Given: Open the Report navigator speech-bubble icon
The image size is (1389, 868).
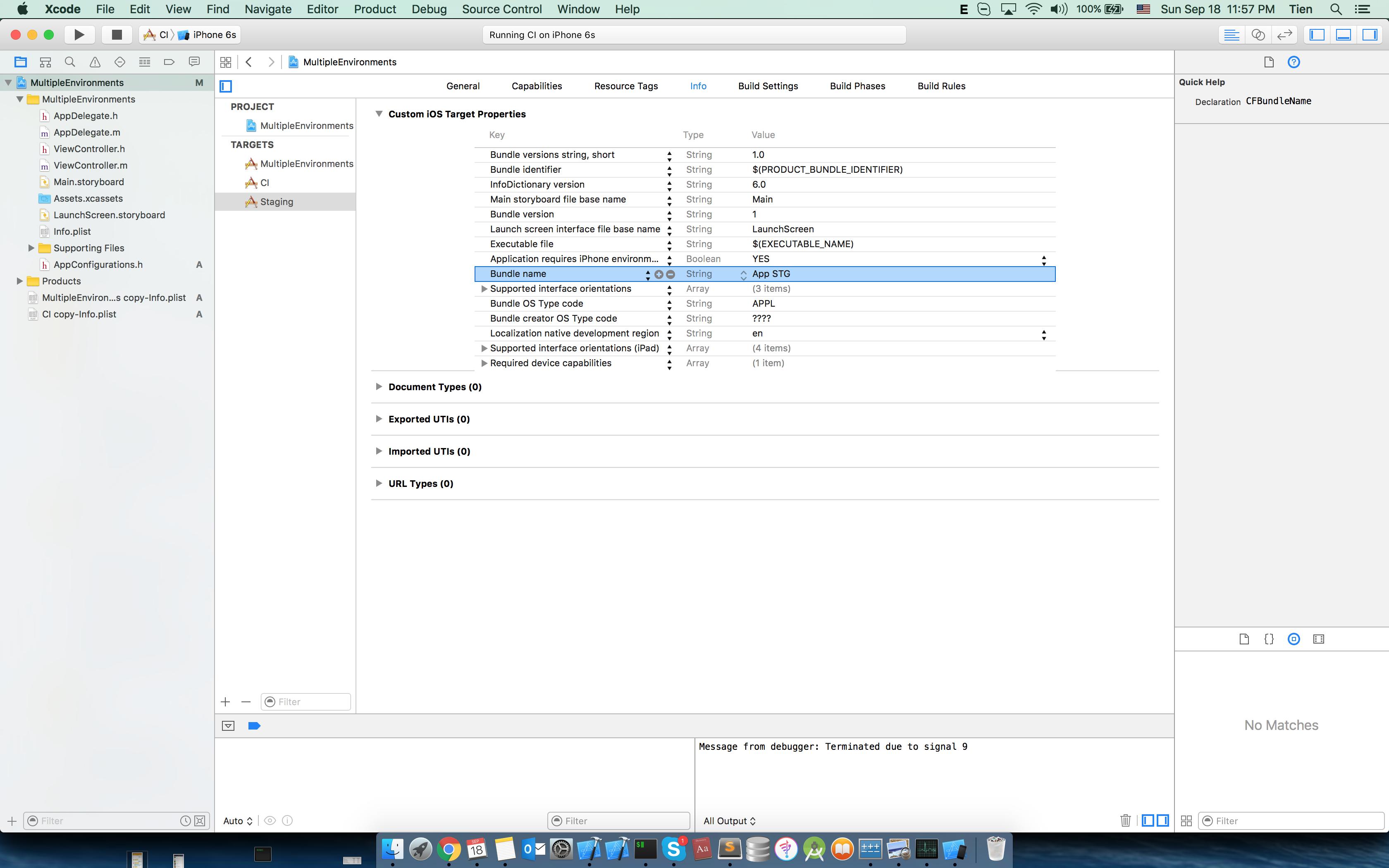Looking at the screenshot, I should point(194,62).
